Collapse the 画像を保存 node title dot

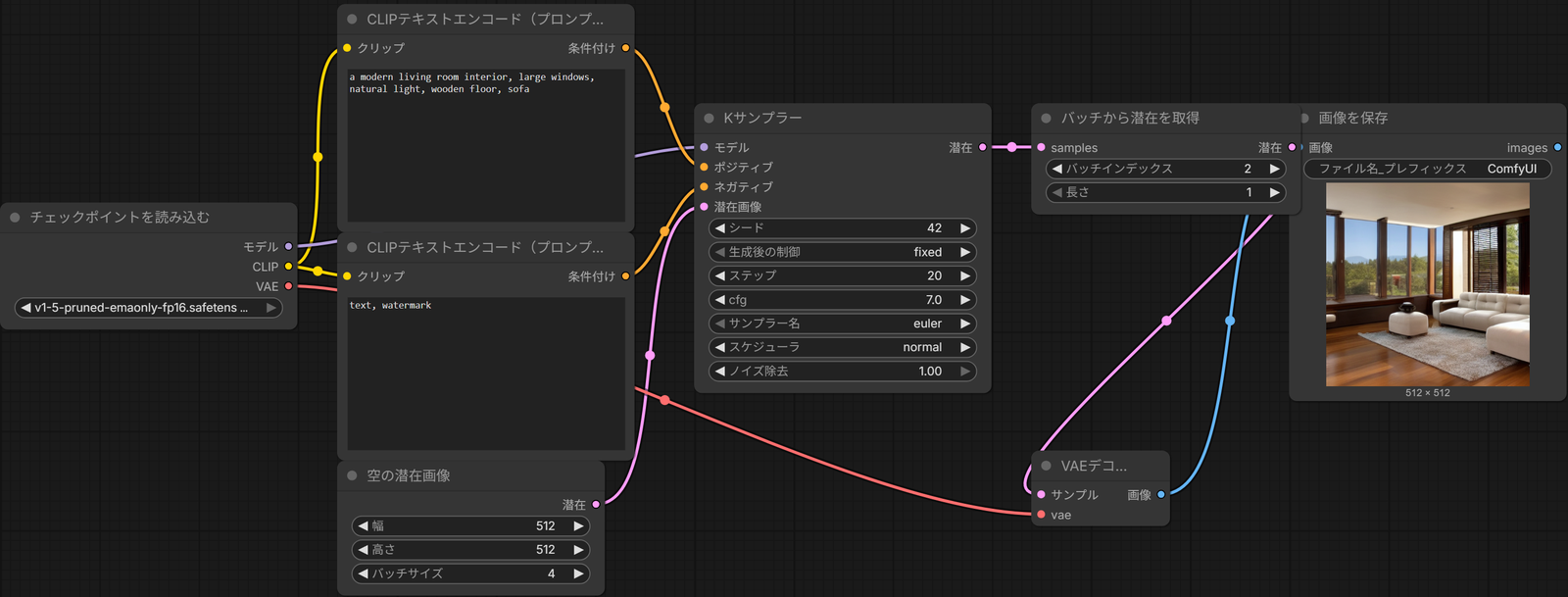1304,118
